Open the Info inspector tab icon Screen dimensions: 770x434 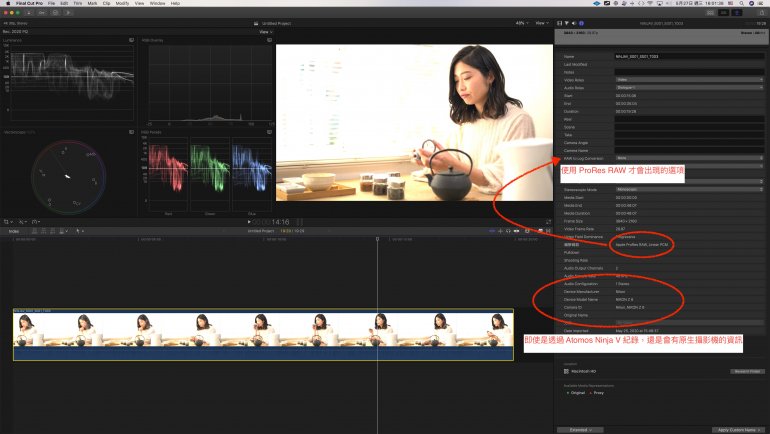(x=580, y=21)
